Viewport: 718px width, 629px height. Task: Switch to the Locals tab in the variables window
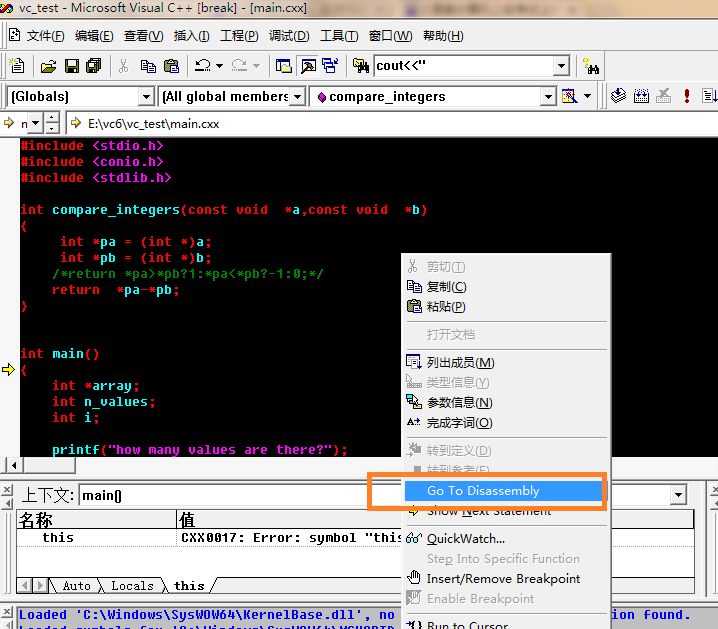(x=132, y=586)
